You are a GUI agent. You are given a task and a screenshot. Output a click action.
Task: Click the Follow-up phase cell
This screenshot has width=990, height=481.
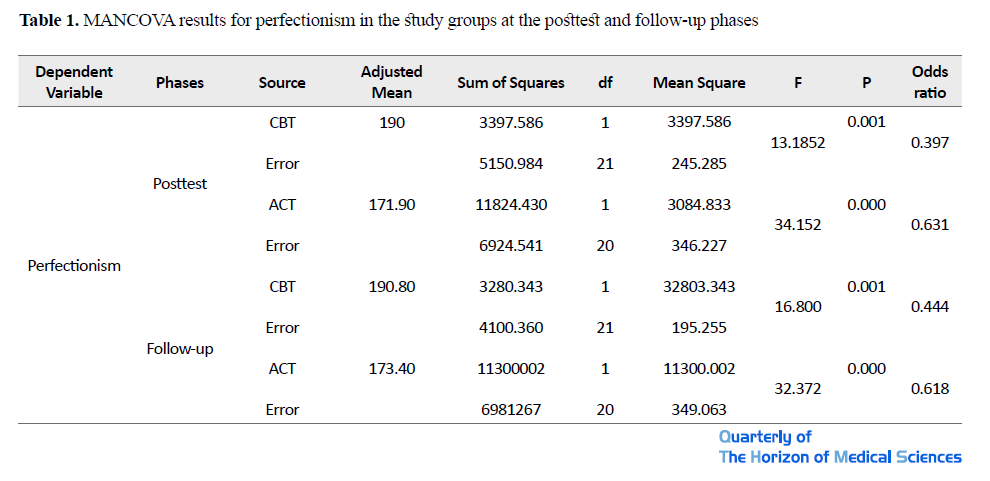click(180, 348)
